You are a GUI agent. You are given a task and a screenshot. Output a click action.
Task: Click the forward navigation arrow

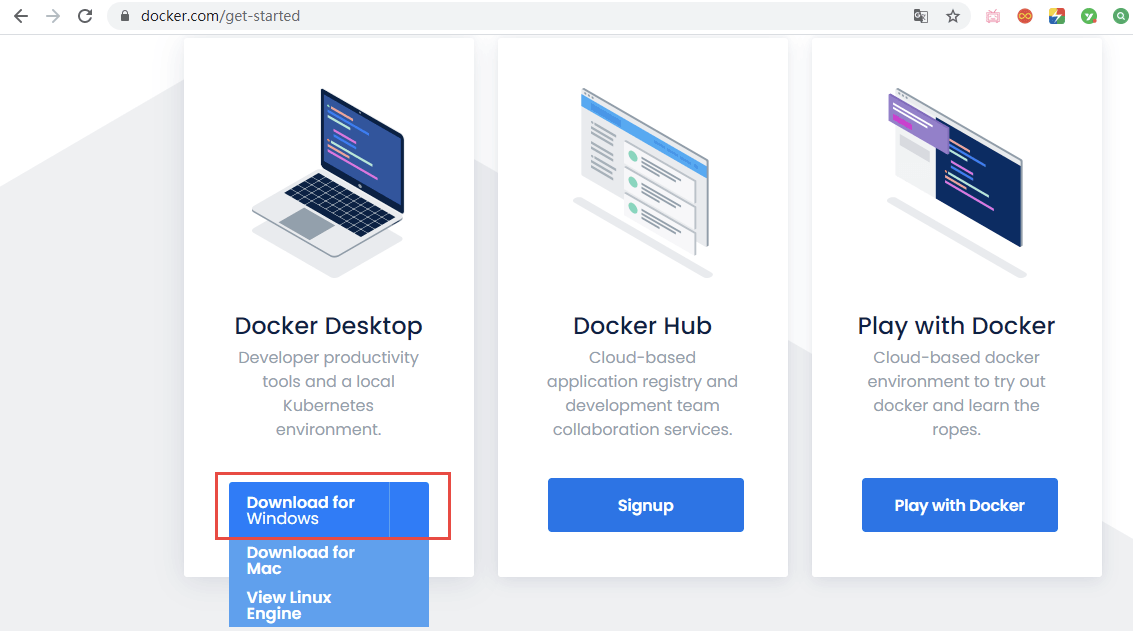53,16
